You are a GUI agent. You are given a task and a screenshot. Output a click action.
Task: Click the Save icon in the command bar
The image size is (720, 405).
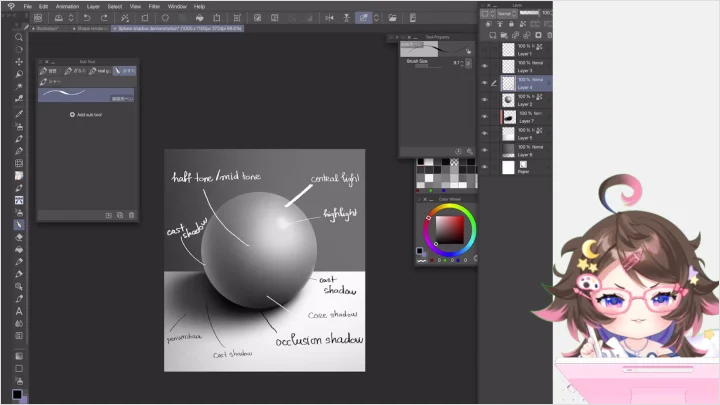pyautogui.click(x=59, y=18)
